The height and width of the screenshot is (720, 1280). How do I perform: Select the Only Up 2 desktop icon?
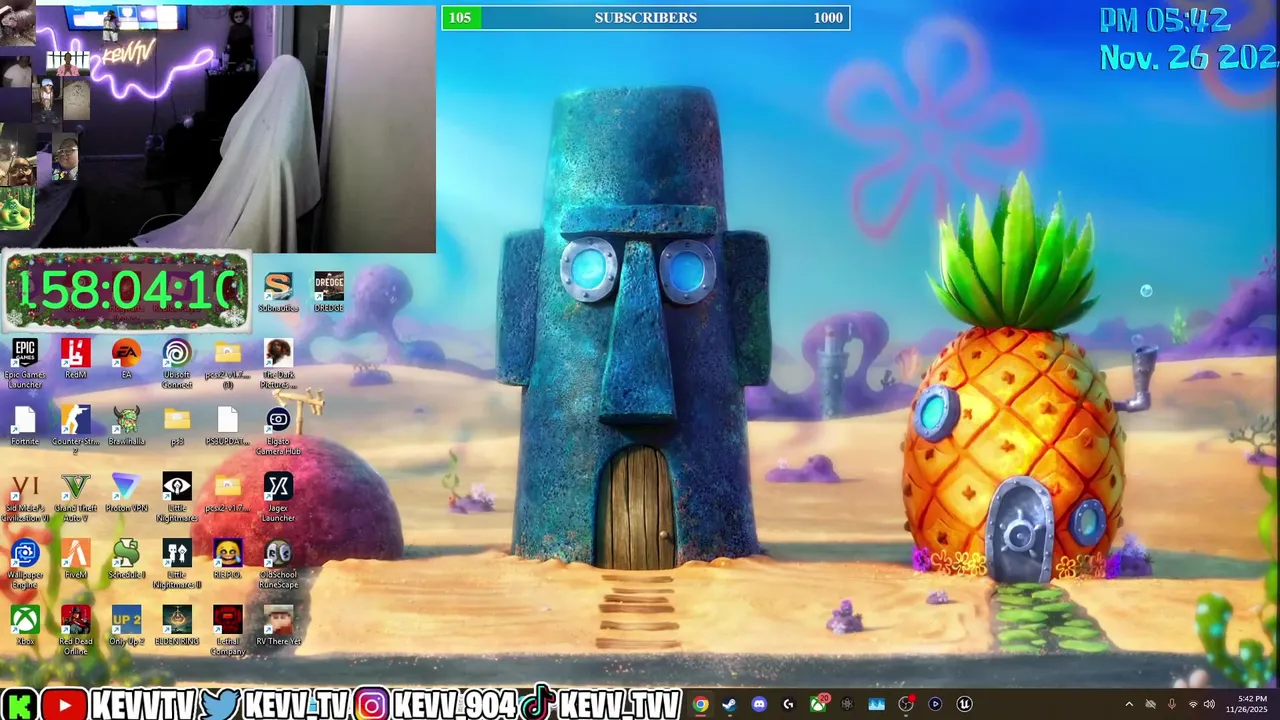coord(126,626)
